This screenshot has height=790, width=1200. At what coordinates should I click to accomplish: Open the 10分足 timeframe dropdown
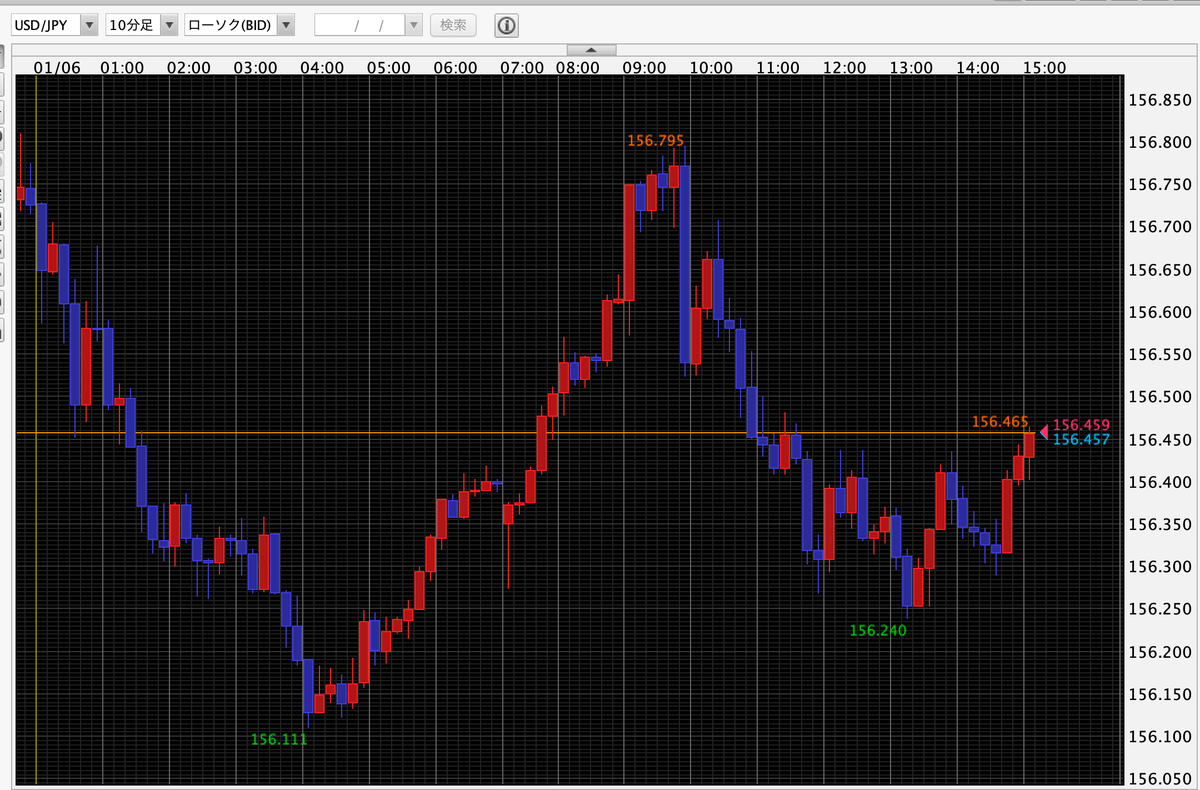coord(167,25)
